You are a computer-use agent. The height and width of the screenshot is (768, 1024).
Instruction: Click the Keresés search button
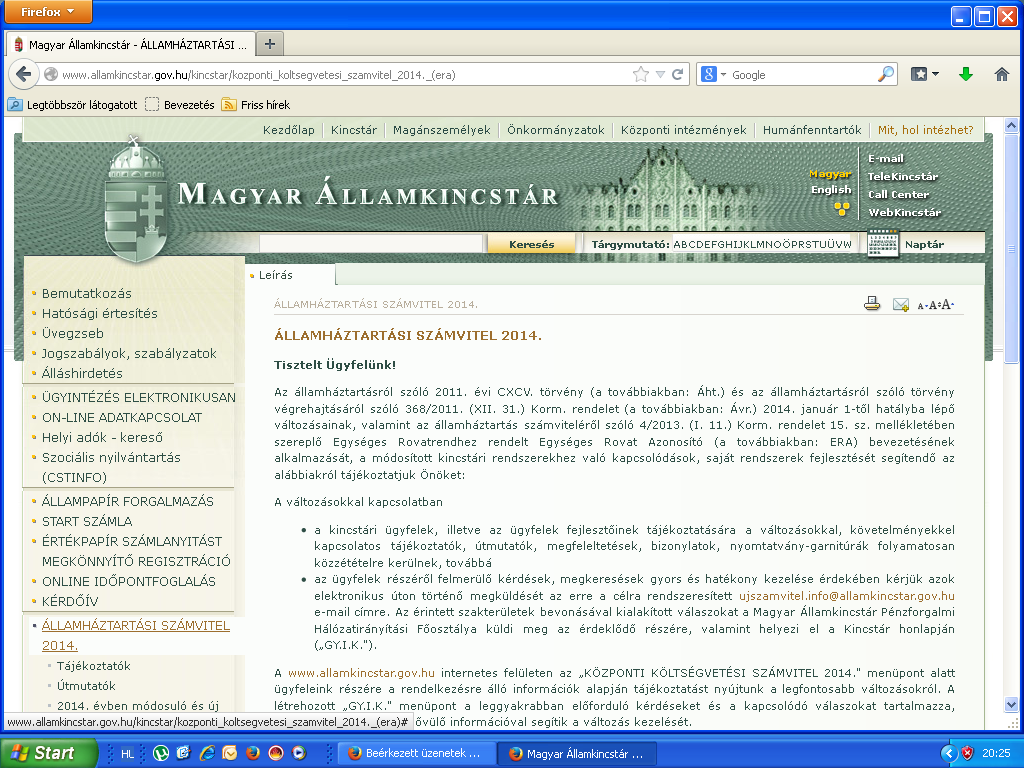click(x=532, y=244)
